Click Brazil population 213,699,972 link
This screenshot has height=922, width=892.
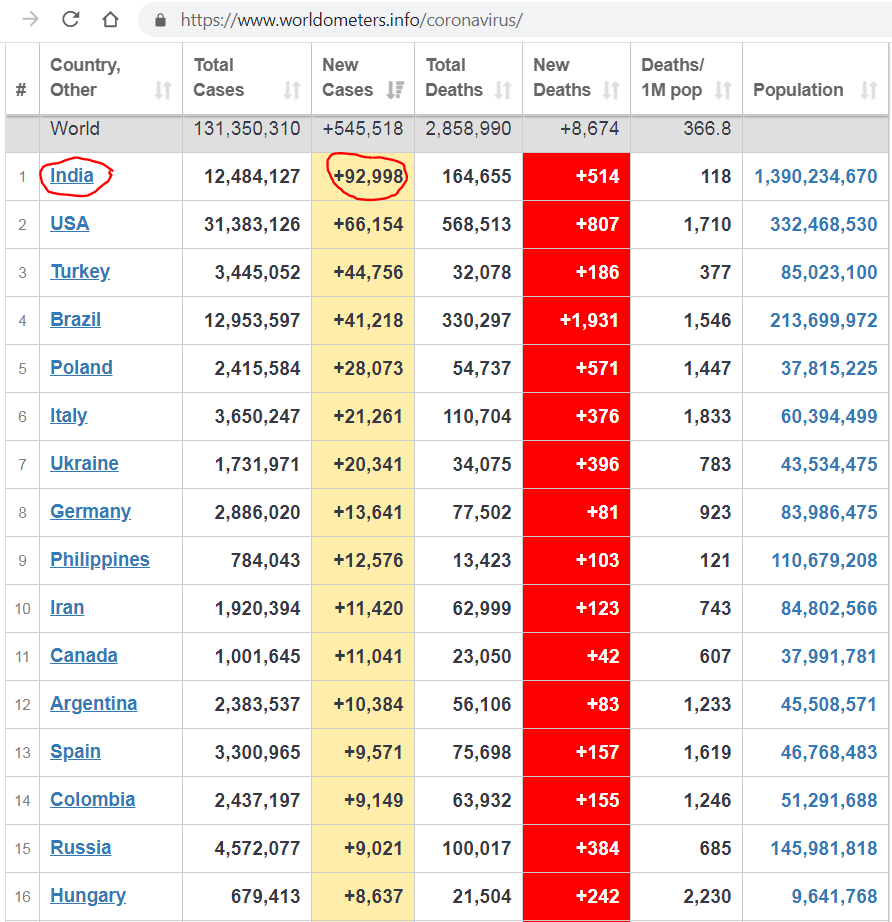(x=823, y=320)
